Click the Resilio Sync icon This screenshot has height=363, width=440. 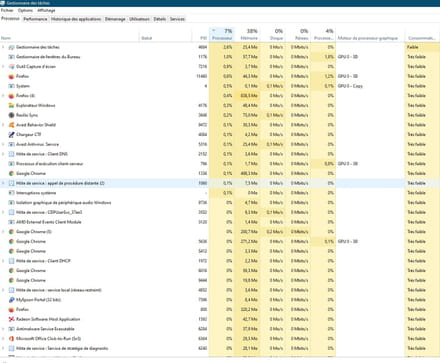(x=11, y=115)
